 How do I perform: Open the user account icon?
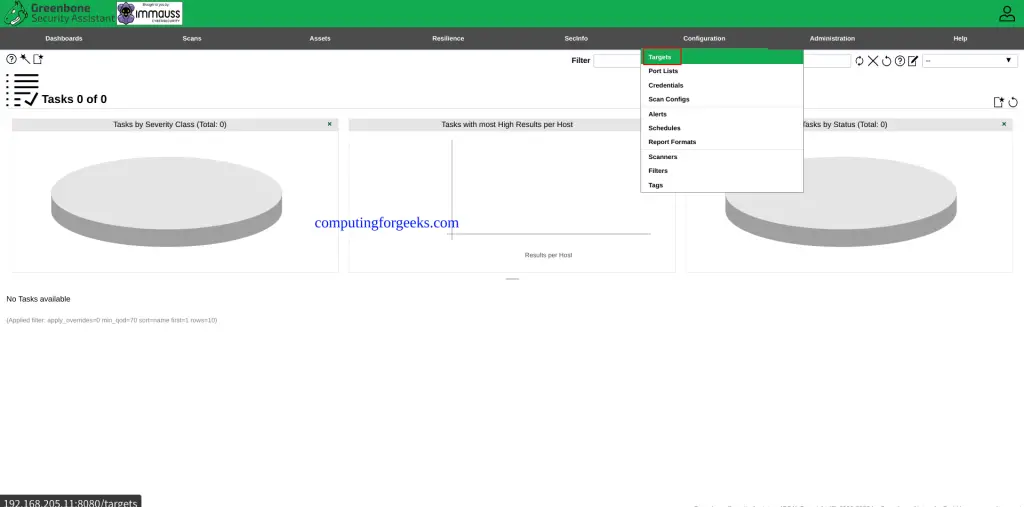tap(1006, 13)
